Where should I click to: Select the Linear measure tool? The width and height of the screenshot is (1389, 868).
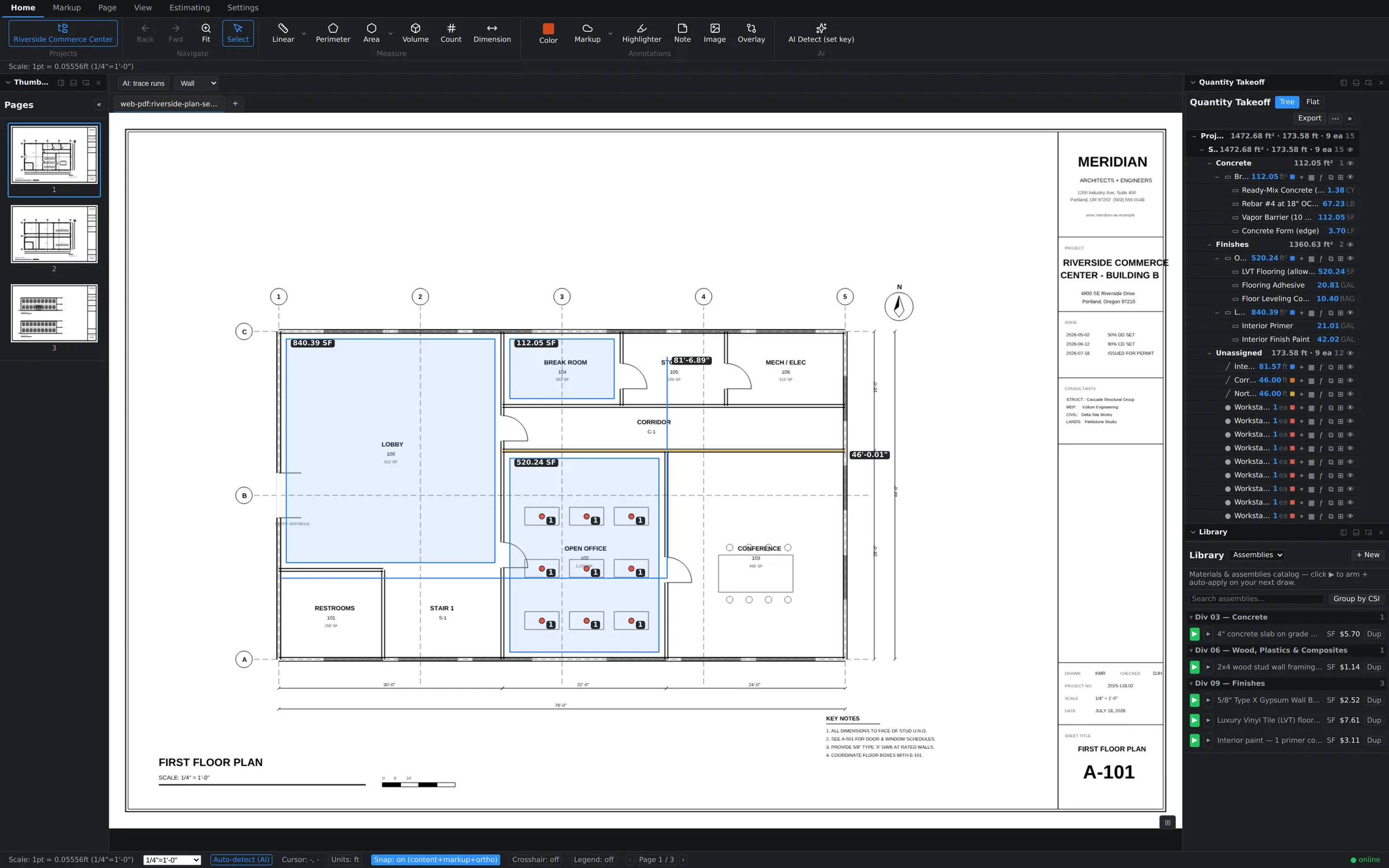pyautogui.click(x=283, y=33)
